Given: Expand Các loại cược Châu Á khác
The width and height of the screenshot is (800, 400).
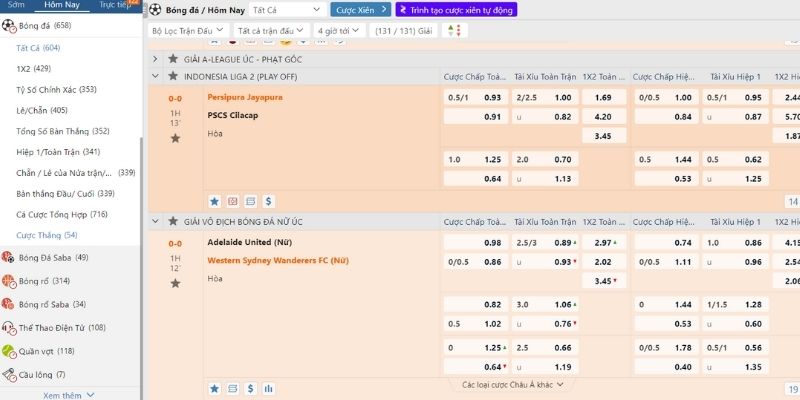Looking at the screenshot, I should [512, 385].
